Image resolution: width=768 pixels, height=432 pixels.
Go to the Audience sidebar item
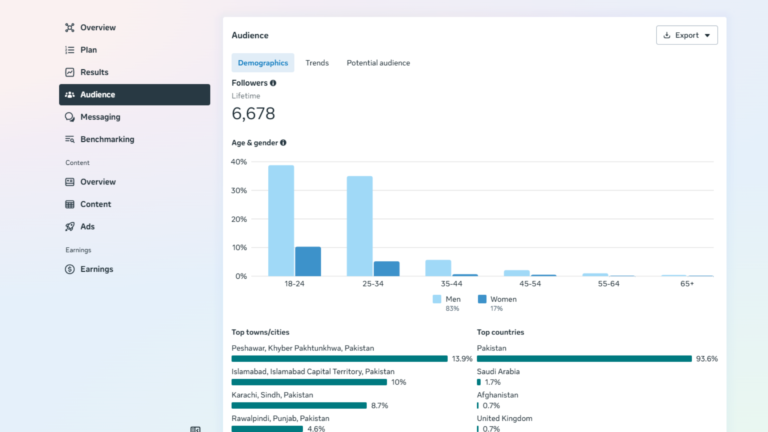[x=135, y=95]
